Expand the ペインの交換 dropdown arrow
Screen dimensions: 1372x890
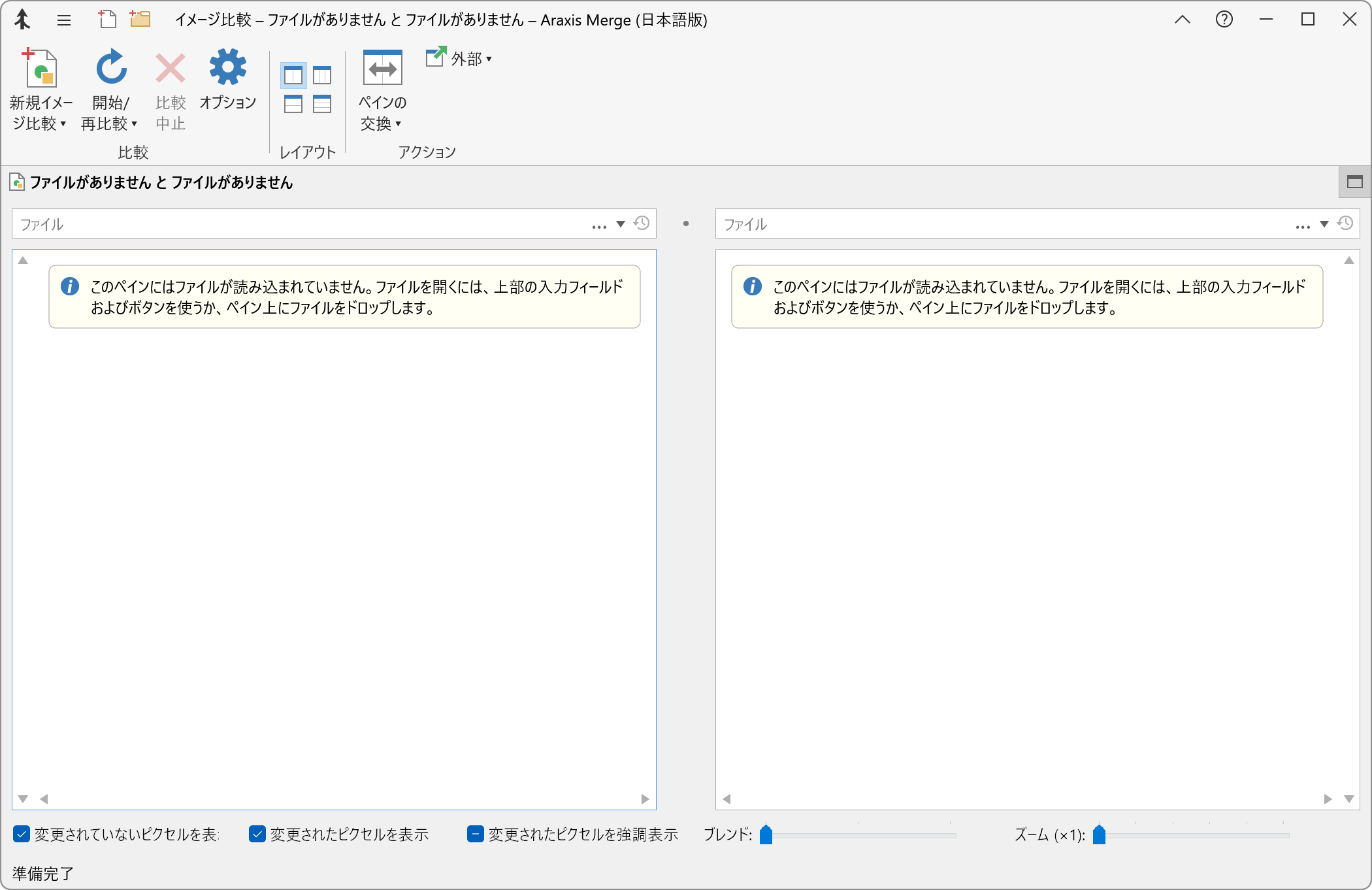(x=398, y=124)
